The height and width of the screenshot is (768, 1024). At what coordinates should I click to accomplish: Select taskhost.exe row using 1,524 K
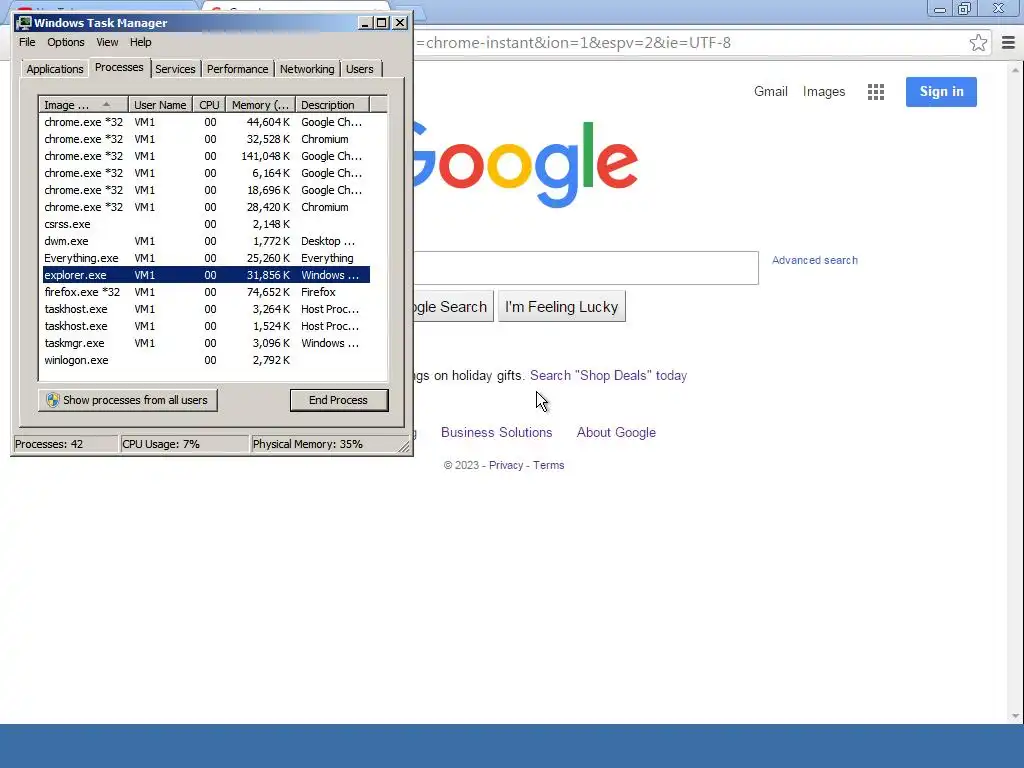[x=206, y=326]
